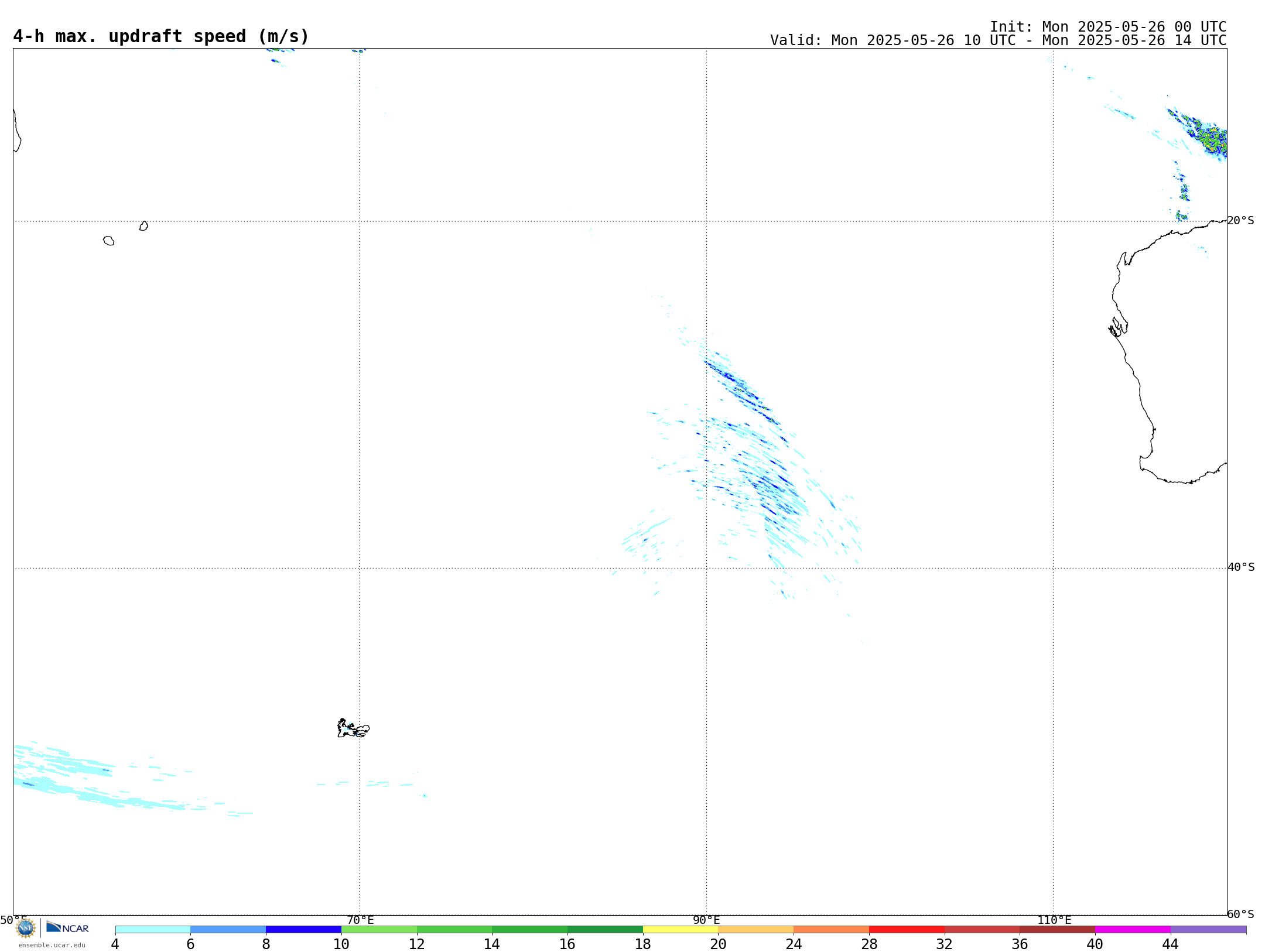Screen dimensions: 1265x952
Task: Choose the yellow 18–20 colorbar segment
Action: [x=681, y=930]
